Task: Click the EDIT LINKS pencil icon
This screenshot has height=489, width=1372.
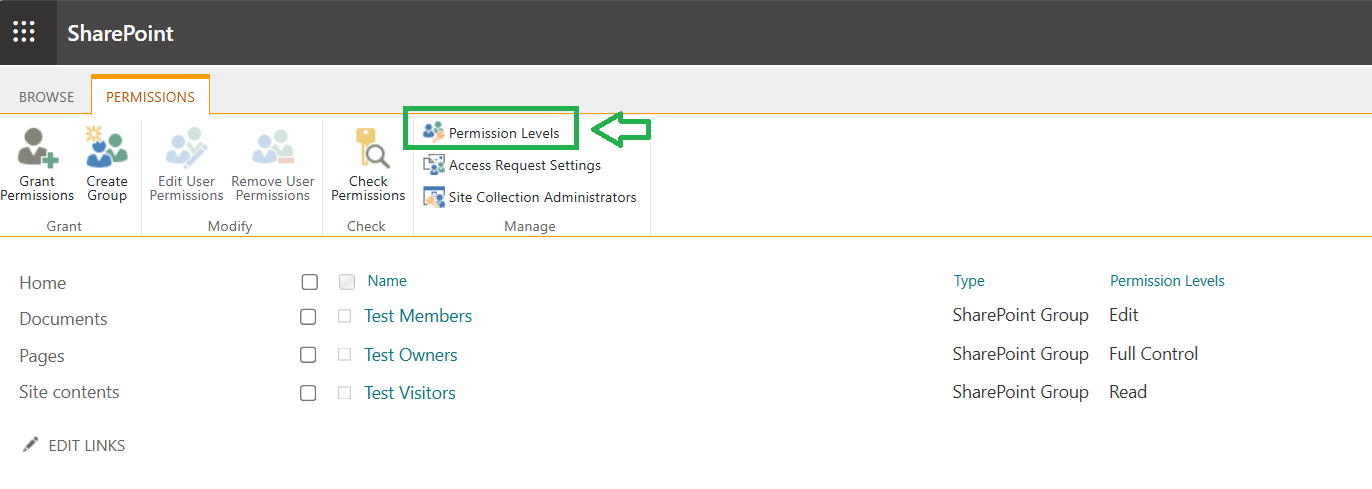Action: pyautogui.click(x=31, y=445)
